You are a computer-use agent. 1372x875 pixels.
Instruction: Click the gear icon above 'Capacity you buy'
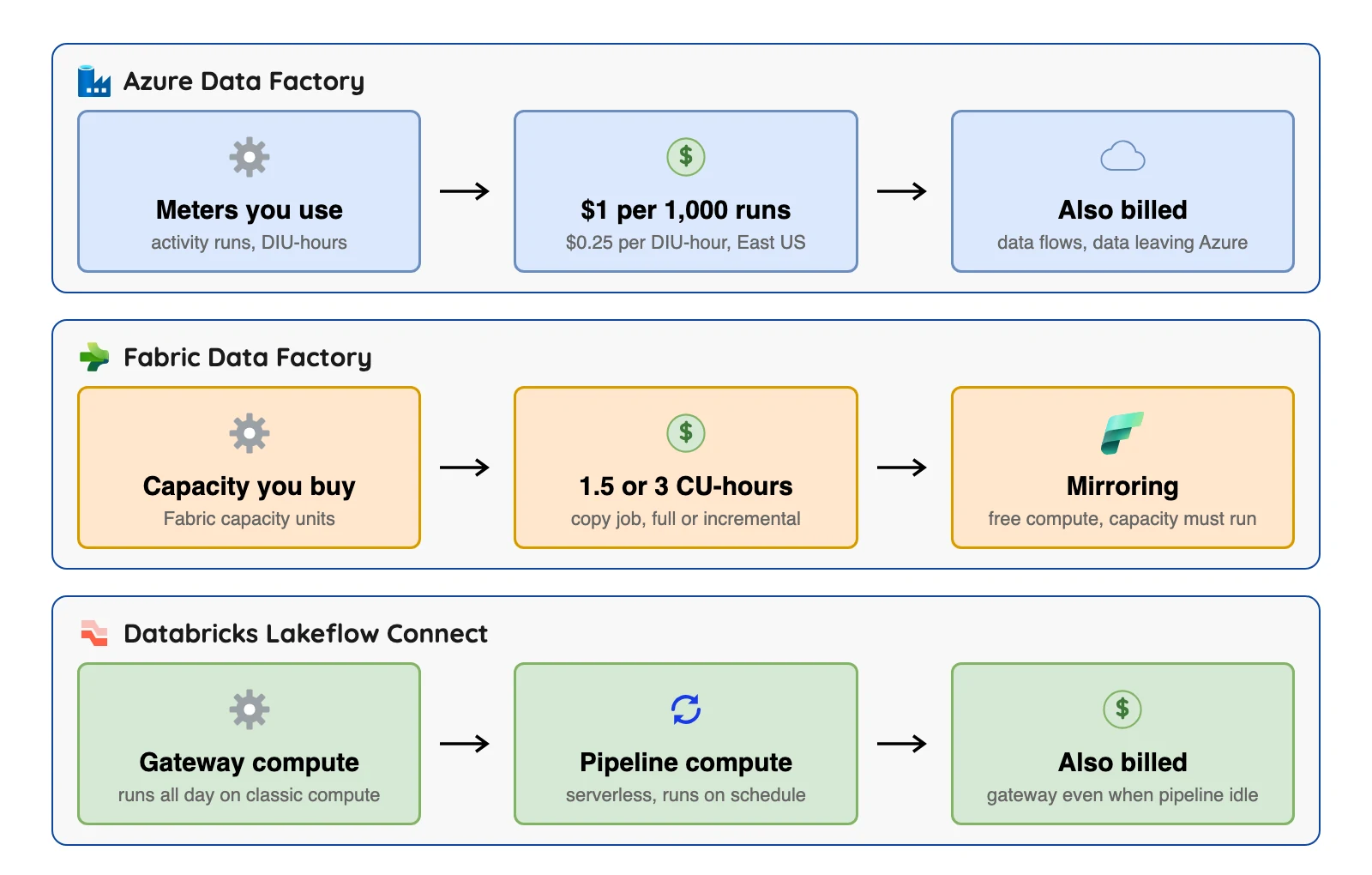tap(250, 433)
